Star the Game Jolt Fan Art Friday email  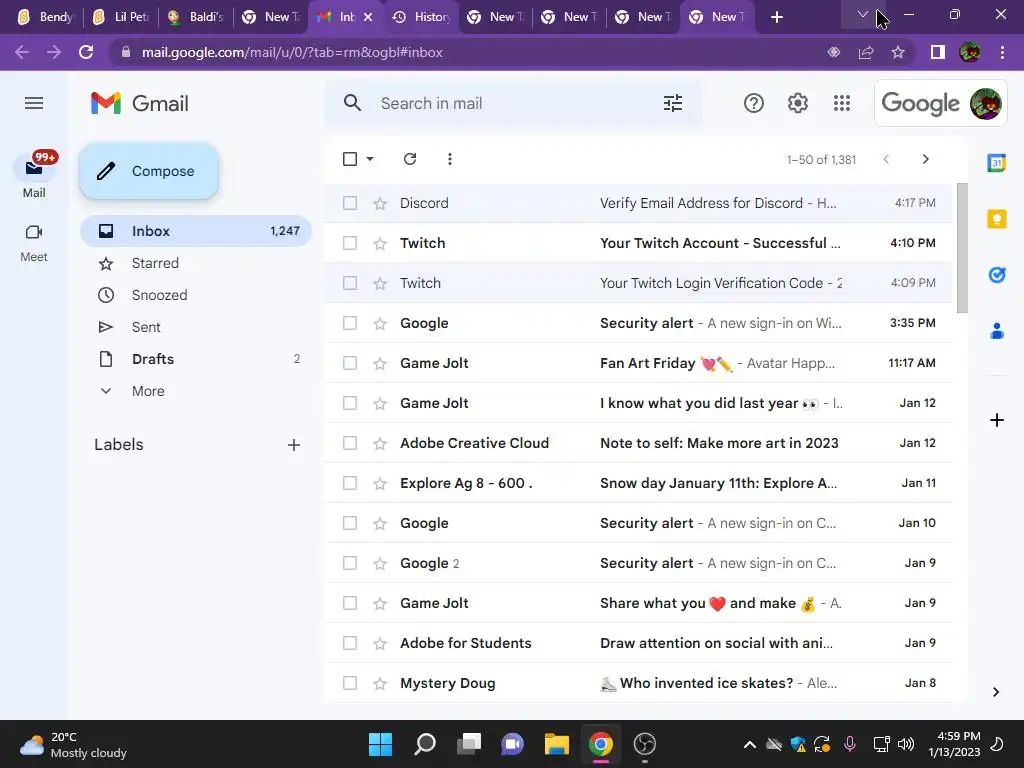coord(379,363)
